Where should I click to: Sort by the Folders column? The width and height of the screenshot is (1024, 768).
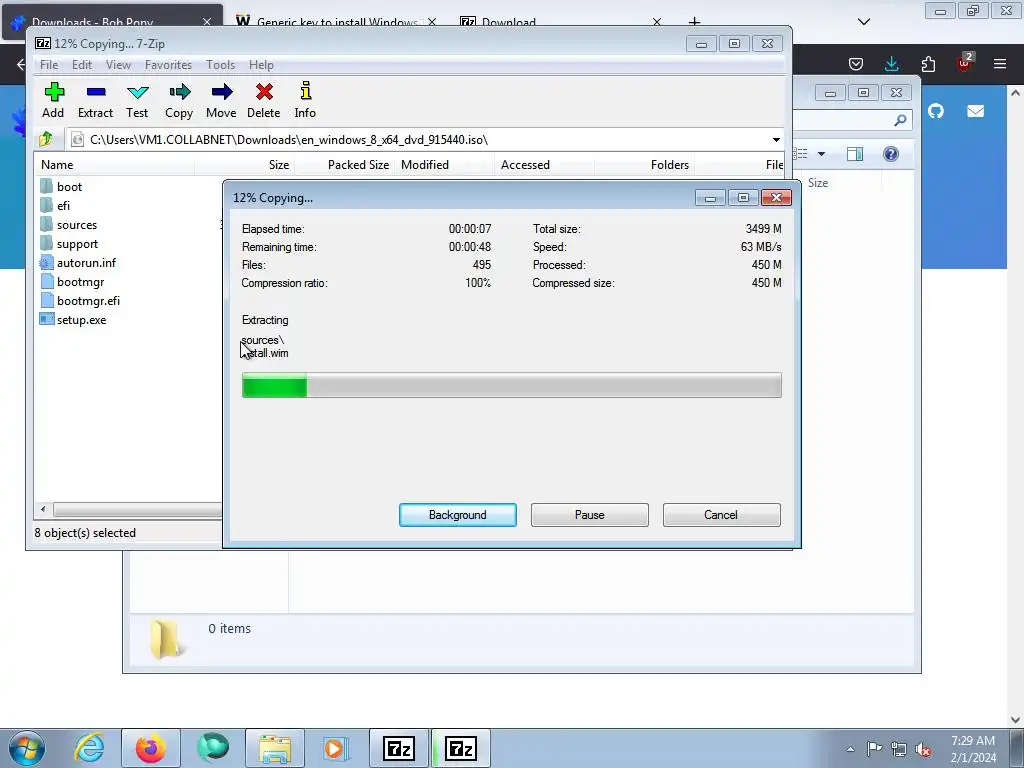point(645,165)
